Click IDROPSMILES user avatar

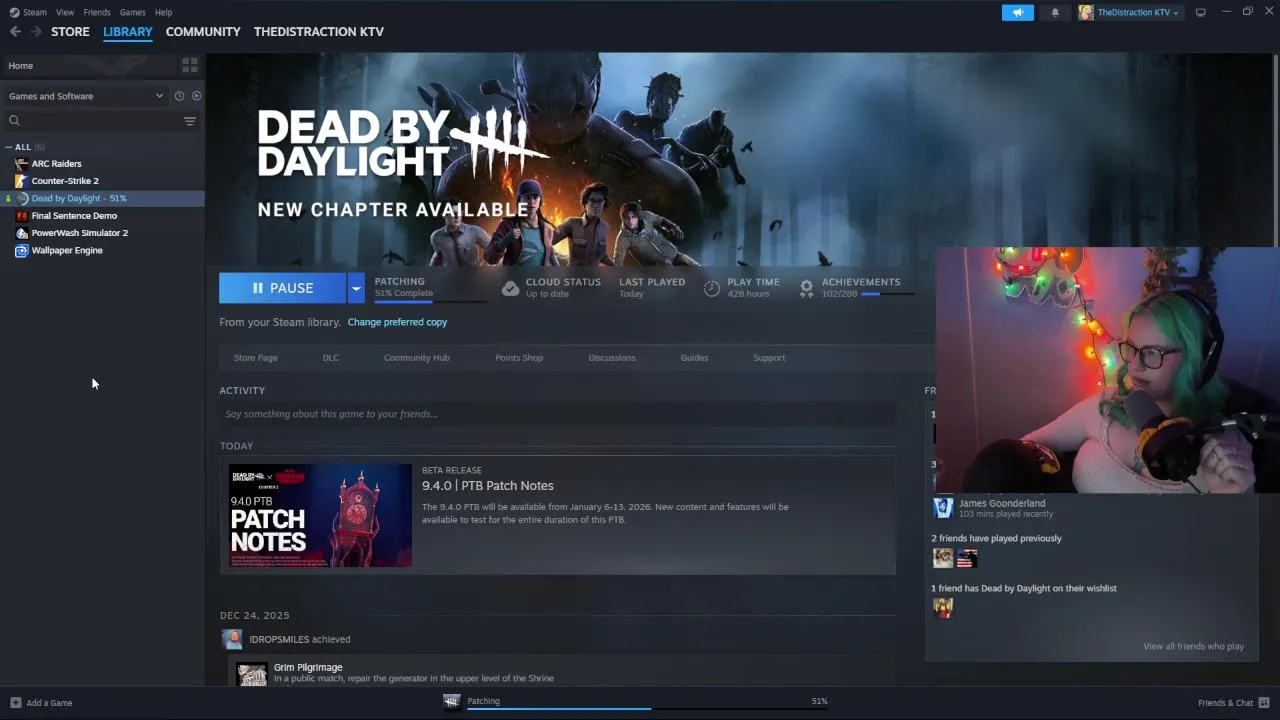click(232, 639)
